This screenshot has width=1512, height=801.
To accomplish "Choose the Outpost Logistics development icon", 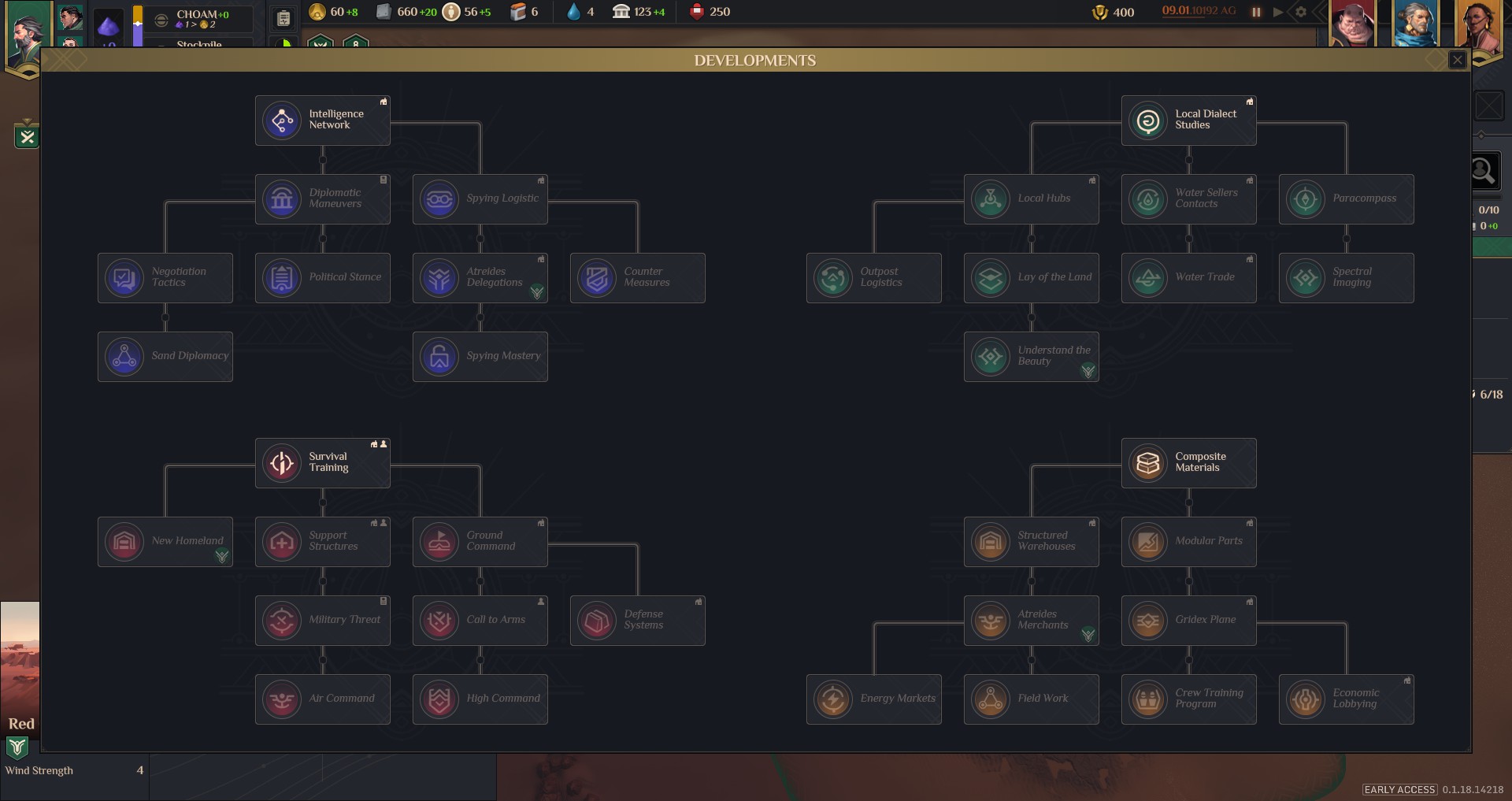I will pos(833,278).
